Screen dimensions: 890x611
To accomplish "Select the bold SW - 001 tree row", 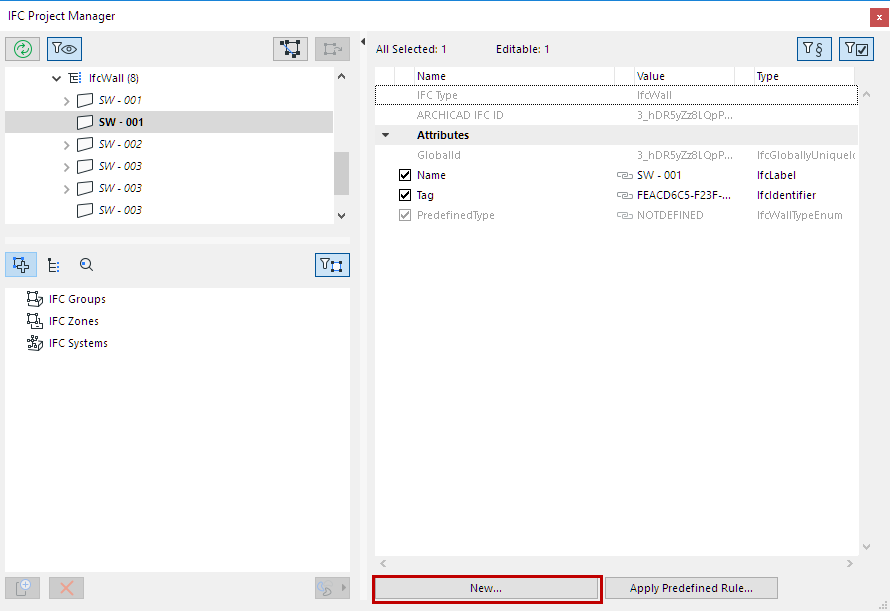I will click(169, 122).
